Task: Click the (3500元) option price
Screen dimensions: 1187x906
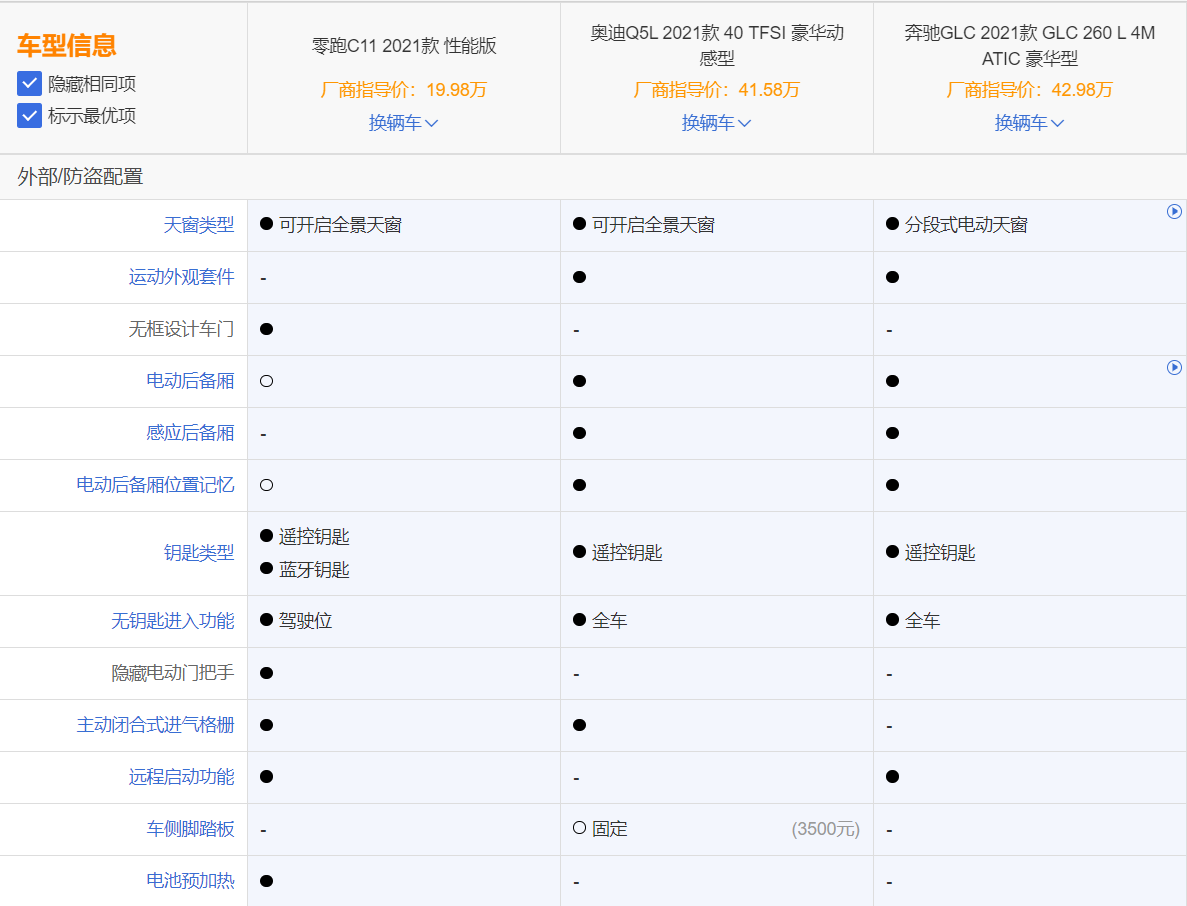Action: [826, 829]
